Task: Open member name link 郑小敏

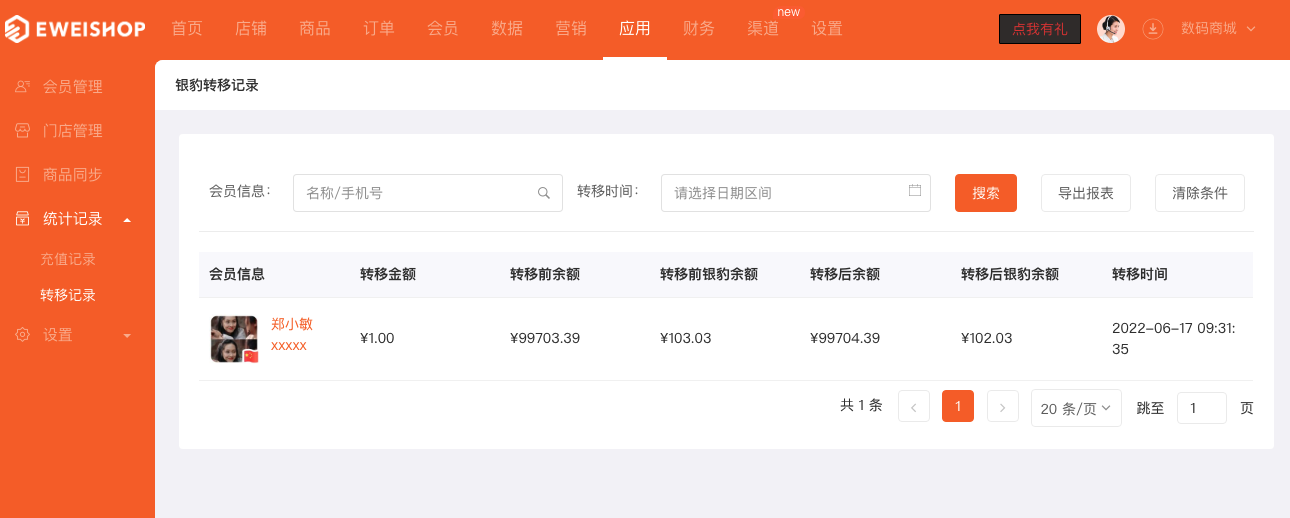Action: 292,324
